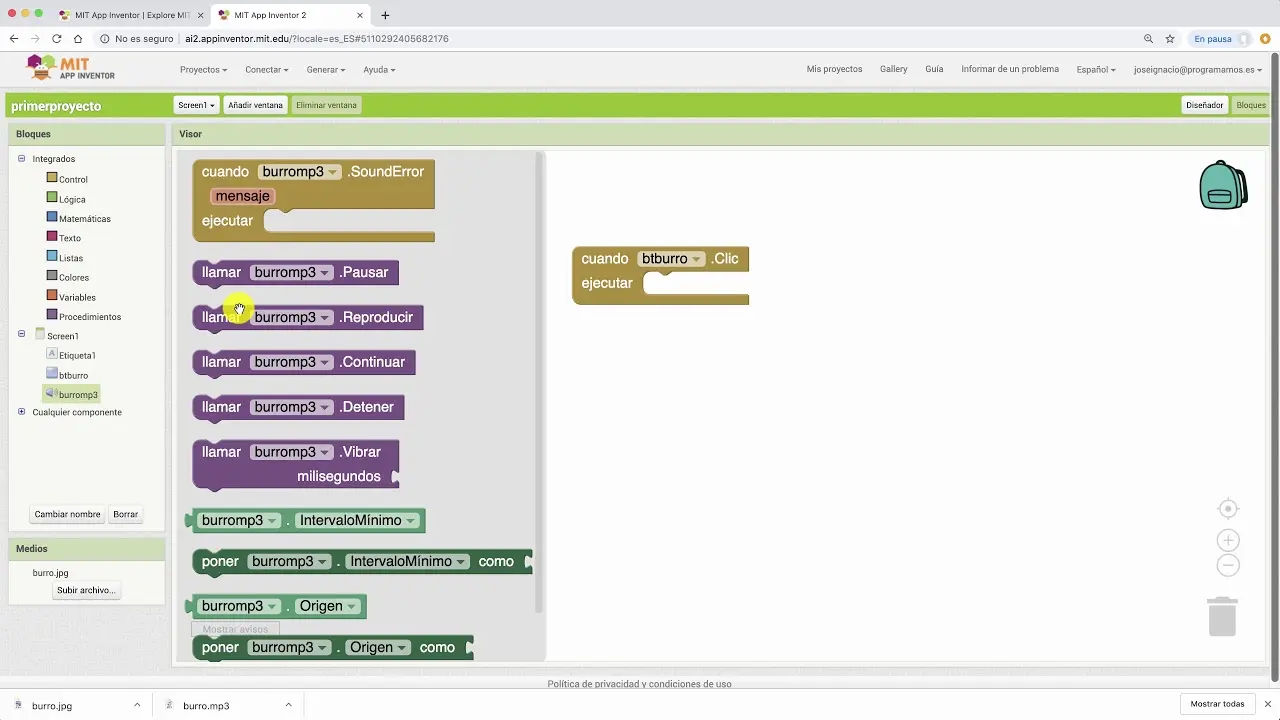Image resolution: width=1280 pixels, height=720 pixels.
Task: Expand the Cualquier componente node
Action: pos(22,412)
